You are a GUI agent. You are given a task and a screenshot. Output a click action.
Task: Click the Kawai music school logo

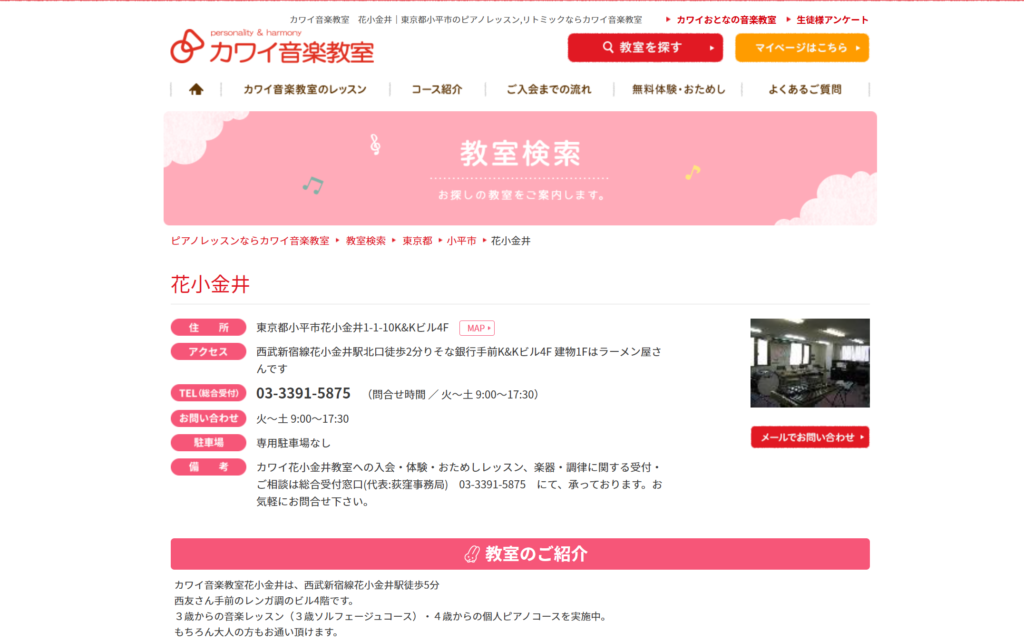(272, 46)
